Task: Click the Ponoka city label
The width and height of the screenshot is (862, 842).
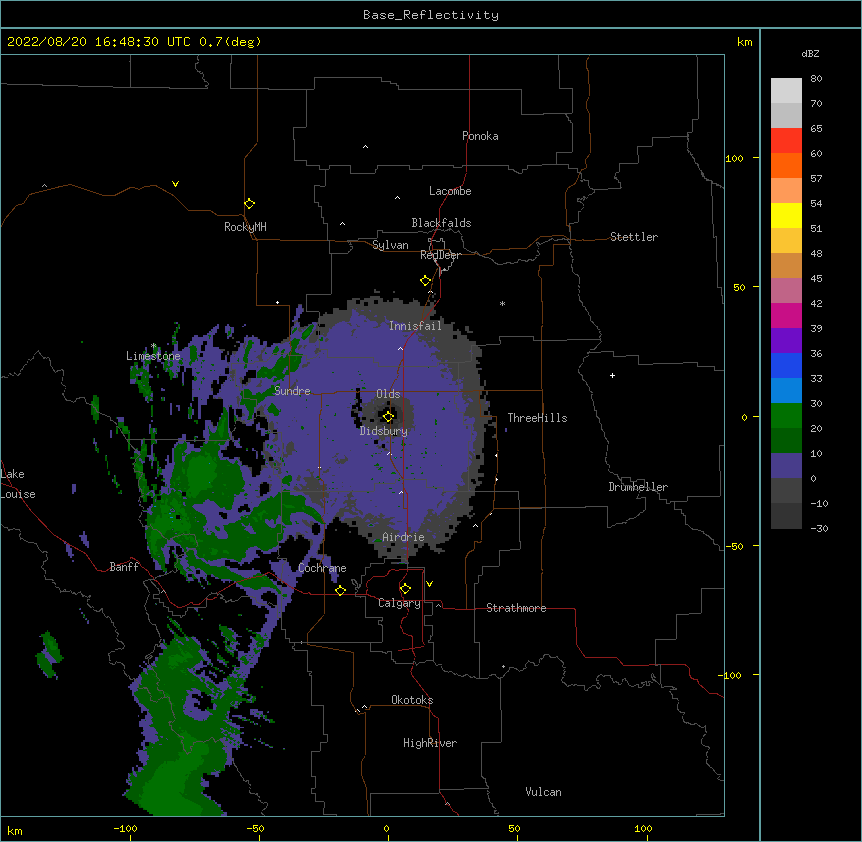Action: click(480, 136)
